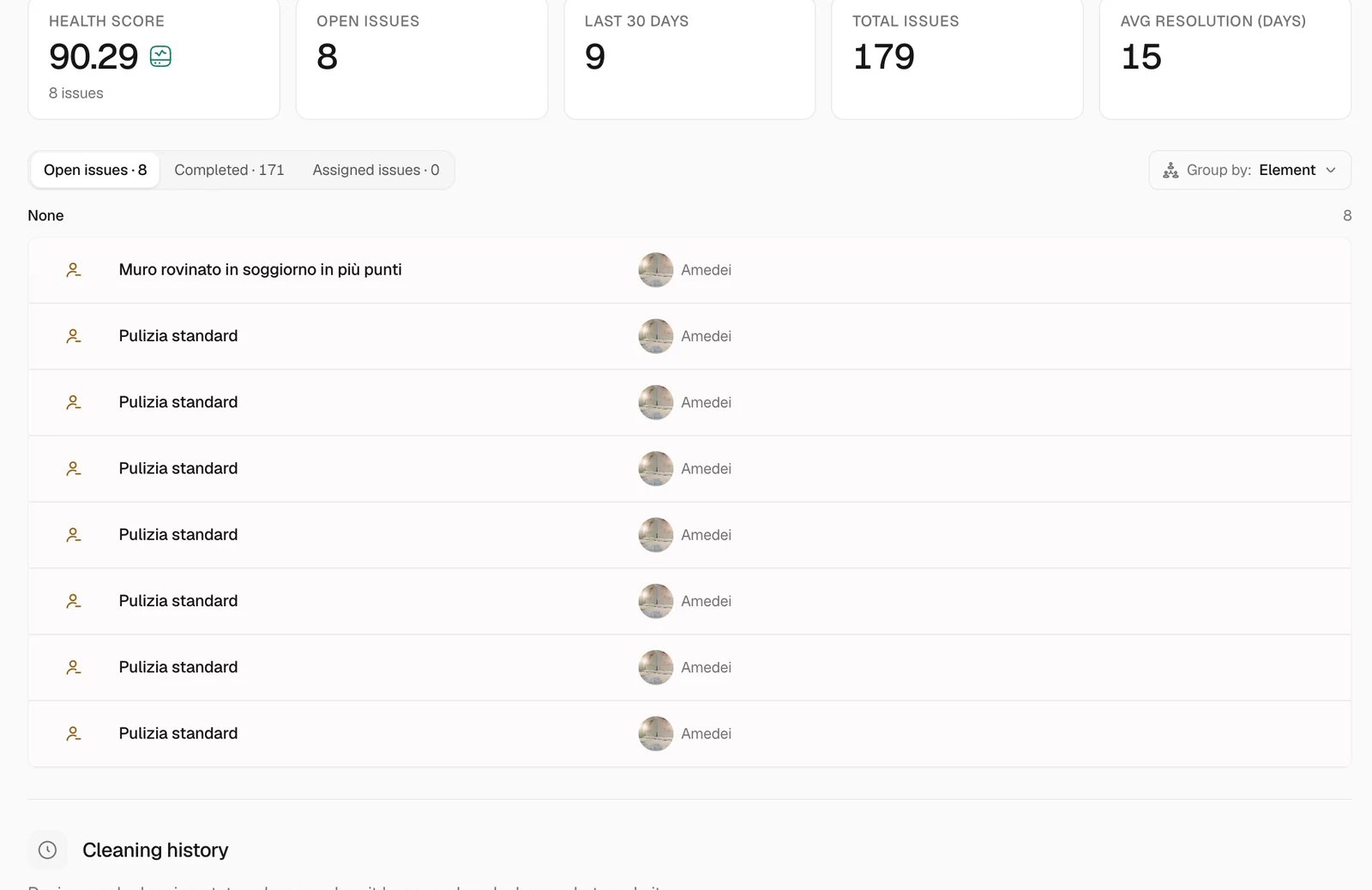Screen dimensions: 1372x890
Task: Switch to the Open issues tab
Action: click(95, 170)
